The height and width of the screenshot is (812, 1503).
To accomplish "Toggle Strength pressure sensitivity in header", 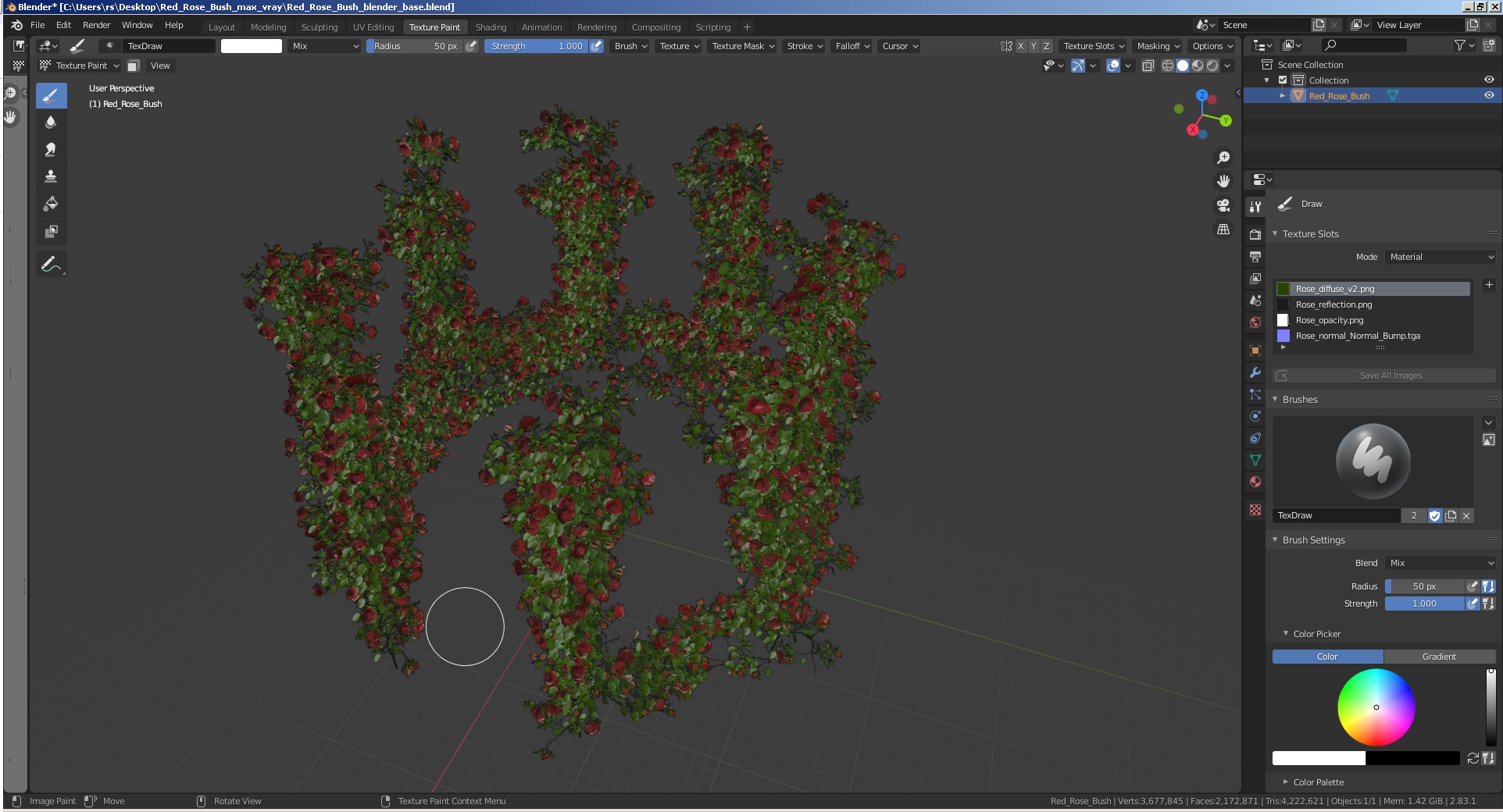I will pos(596,46).
